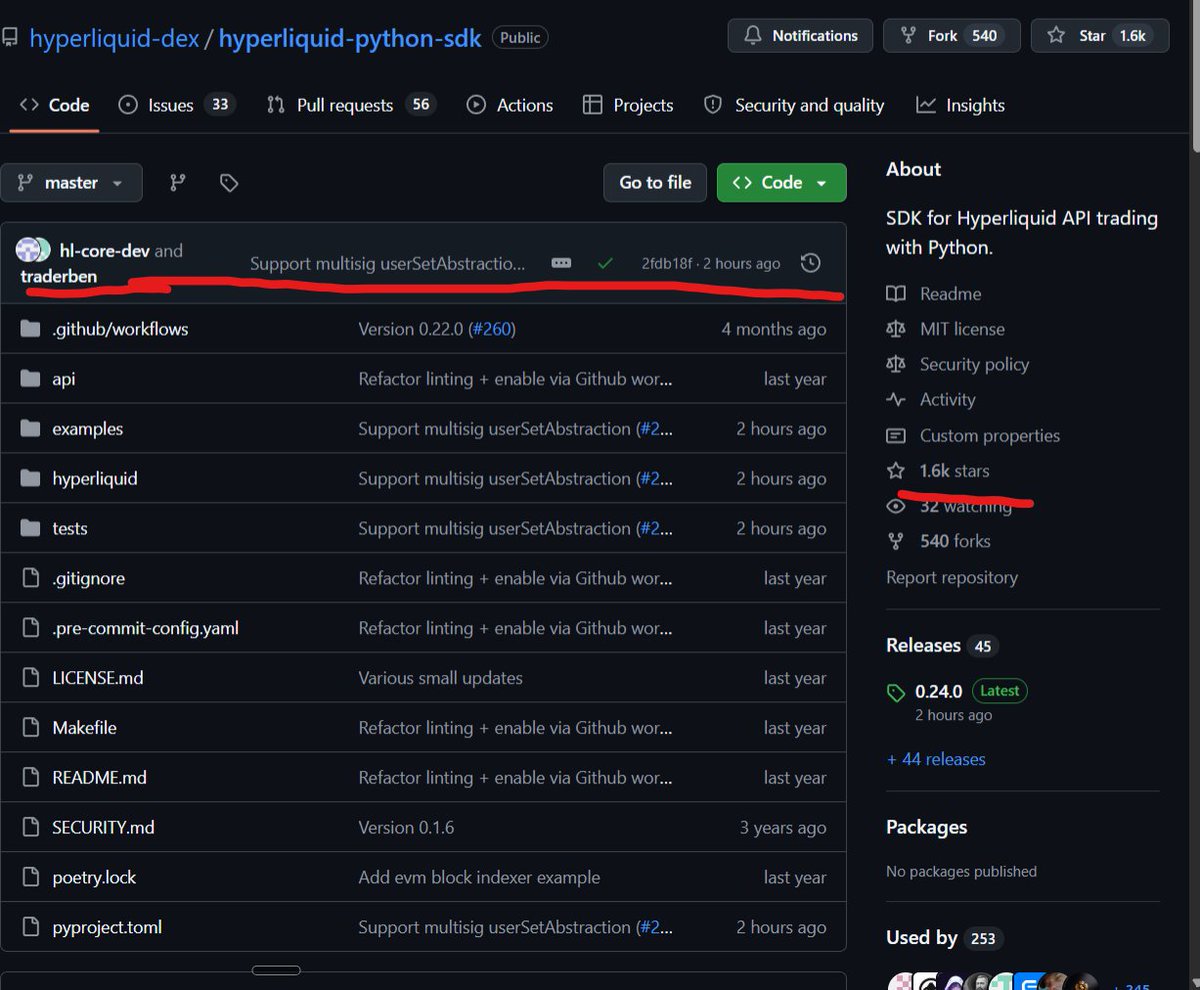
Task: Open the api folder
Action: coord(64,379)
